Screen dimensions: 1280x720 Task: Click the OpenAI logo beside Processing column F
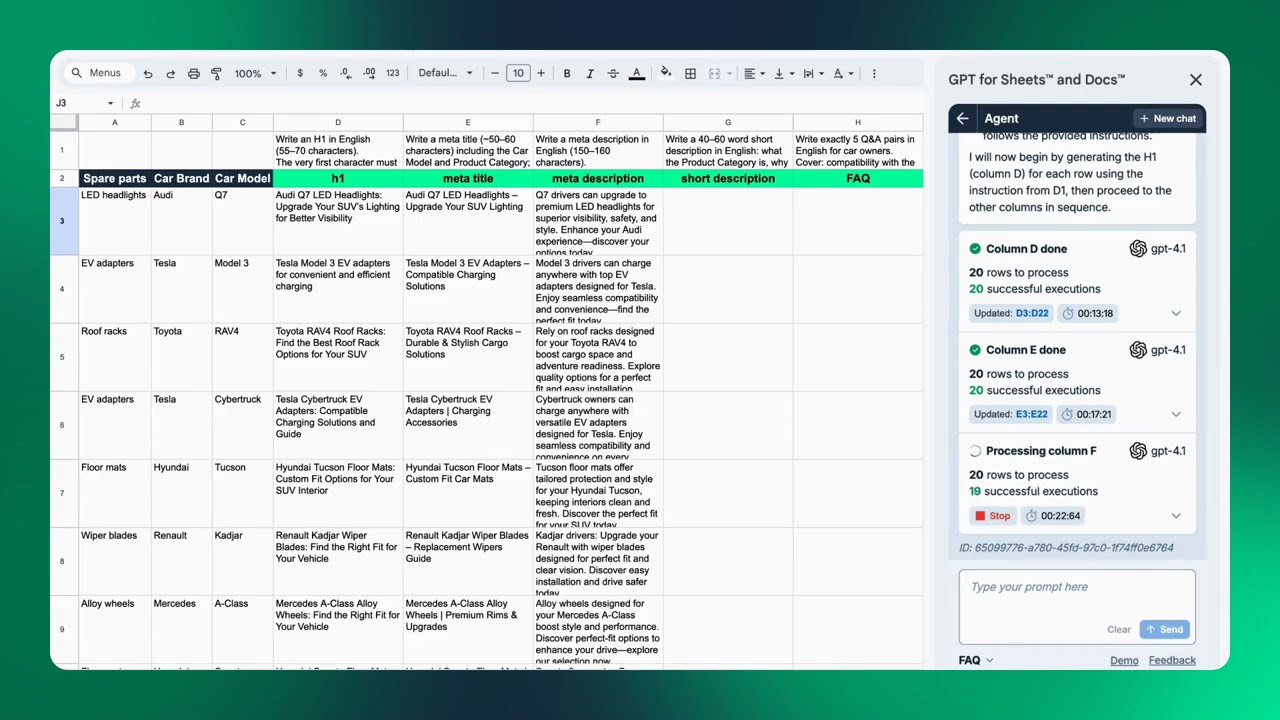[1138, 451]
